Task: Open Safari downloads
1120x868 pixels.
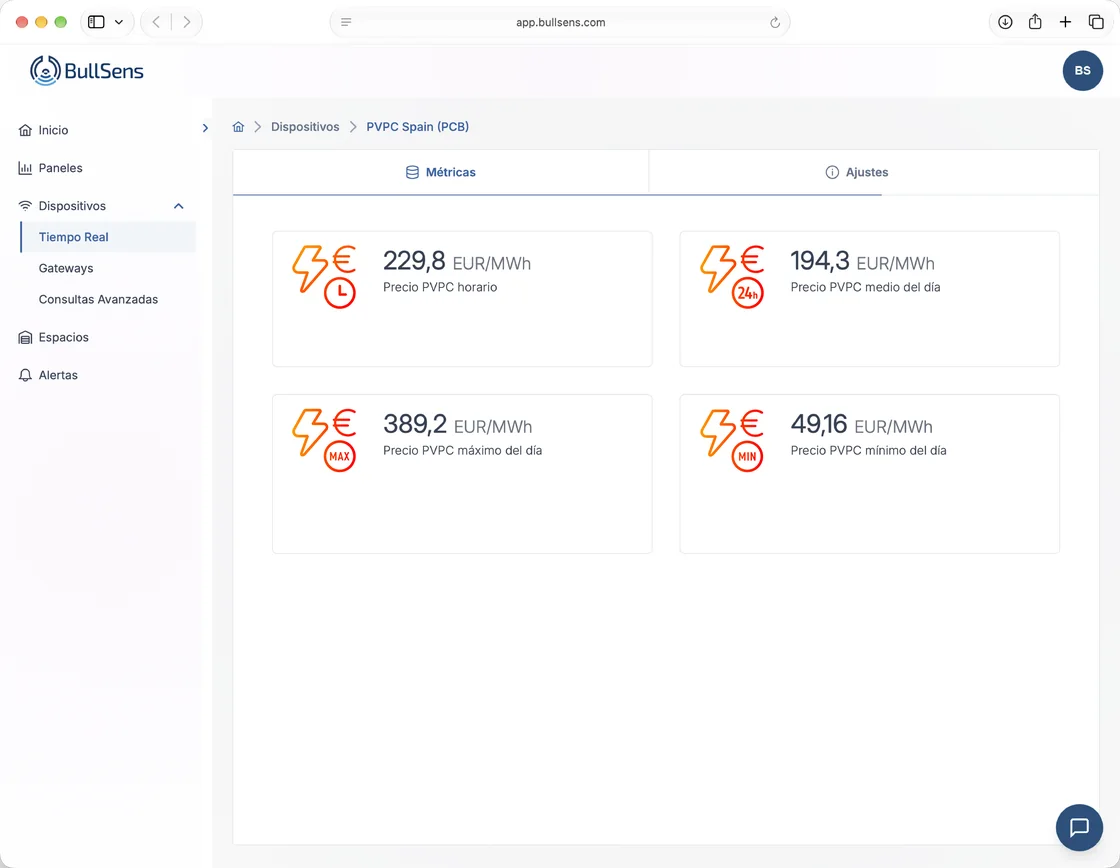Action: tap(1005, 22)
